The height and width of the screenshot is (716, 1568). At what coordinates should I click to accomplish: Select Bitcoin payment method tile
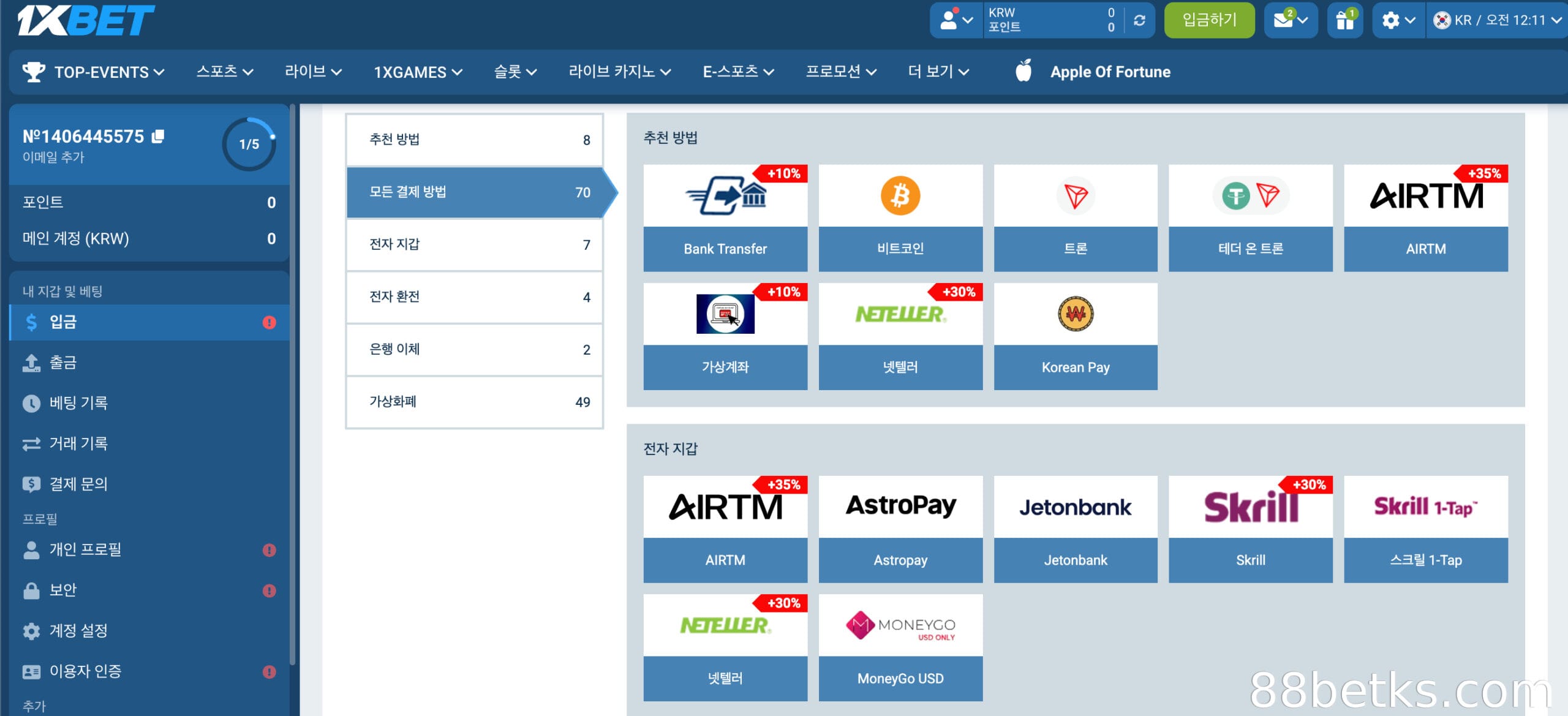click(900, 217)
